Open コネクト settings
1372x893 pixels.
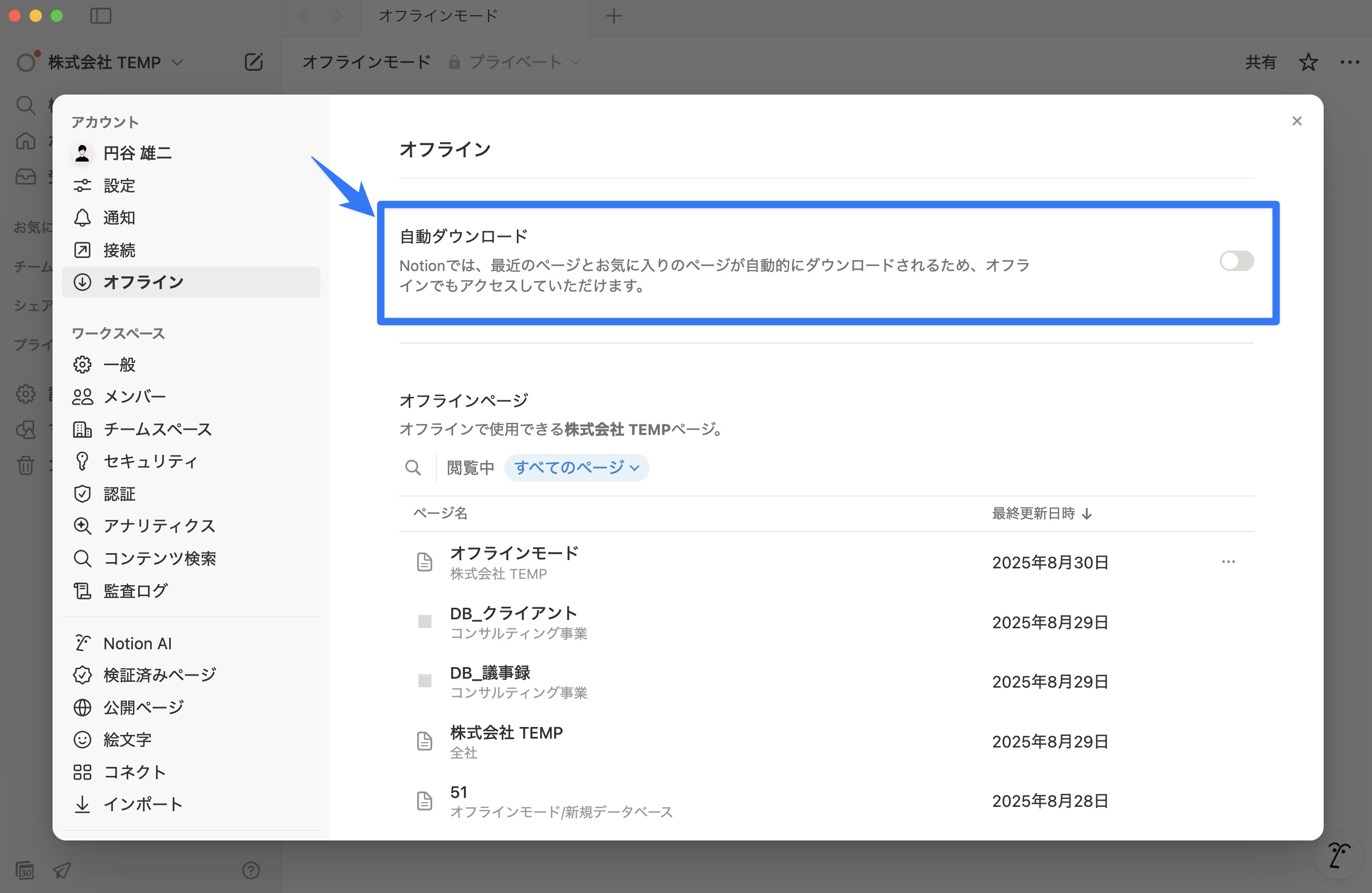click(191, 772)
